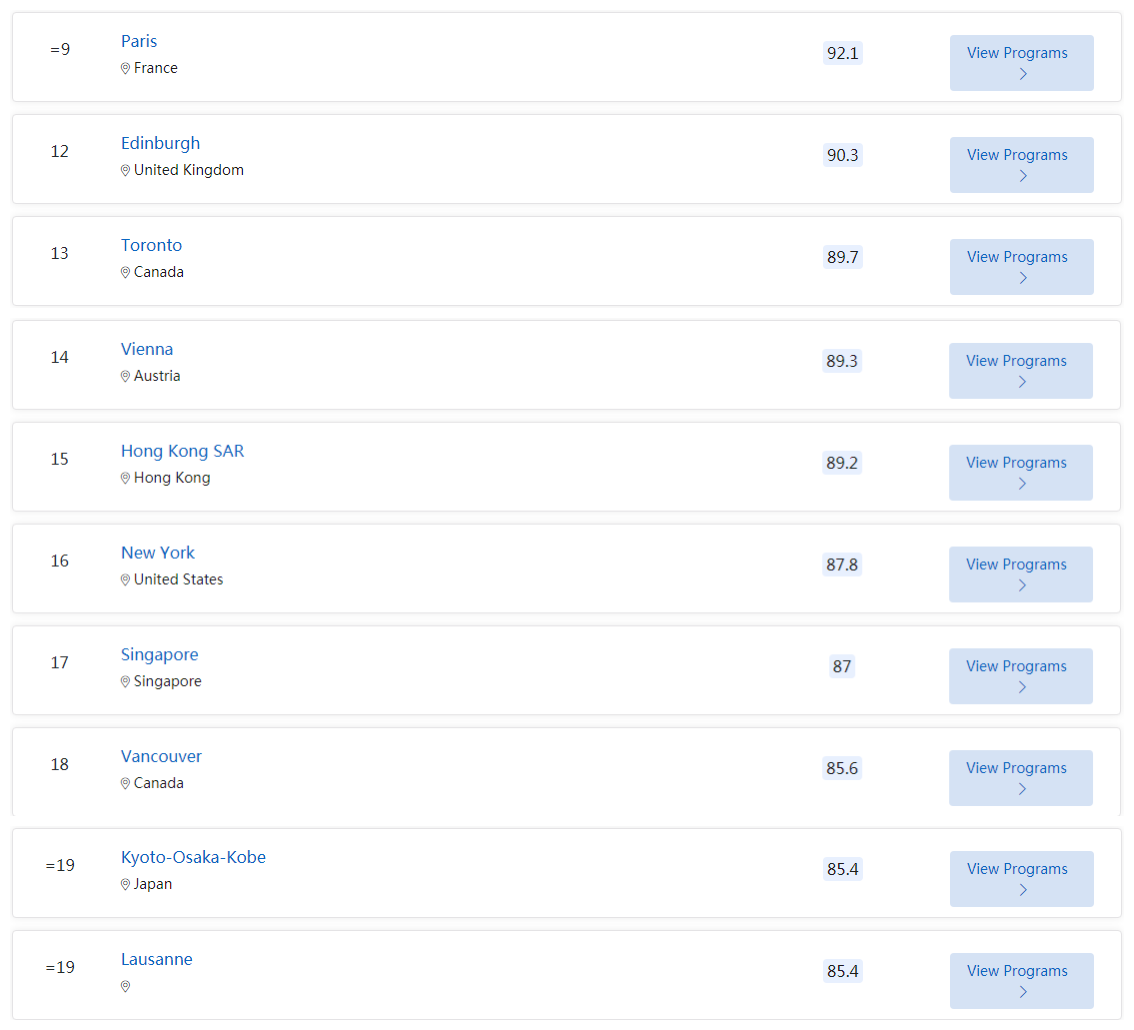View Programs for New York
Image resolution: width=1134 pixels, height=1030 pixels.
(x=1020, y=574)
